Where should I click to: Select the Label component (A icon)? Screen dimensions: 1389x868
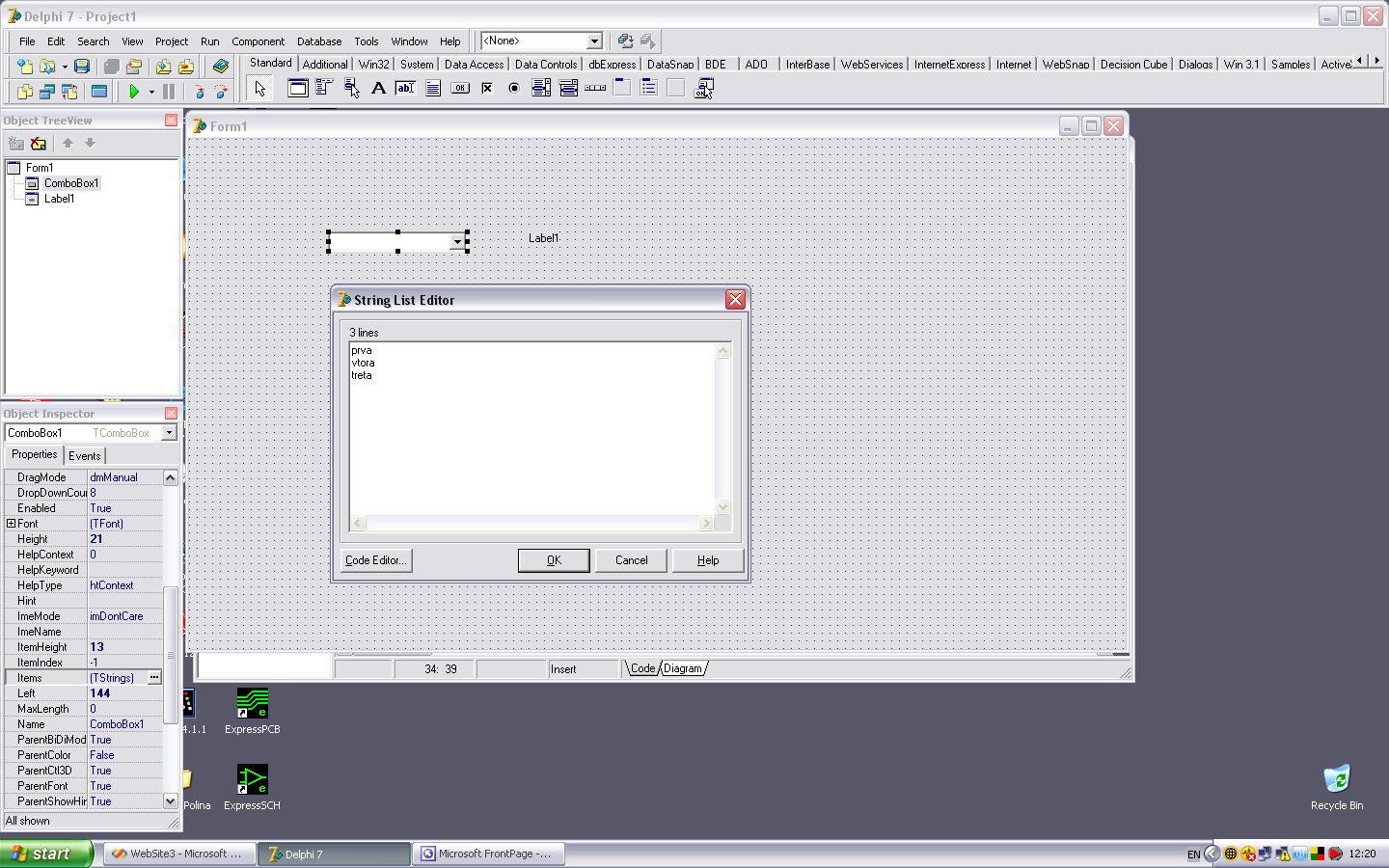(x=378, y=88)
